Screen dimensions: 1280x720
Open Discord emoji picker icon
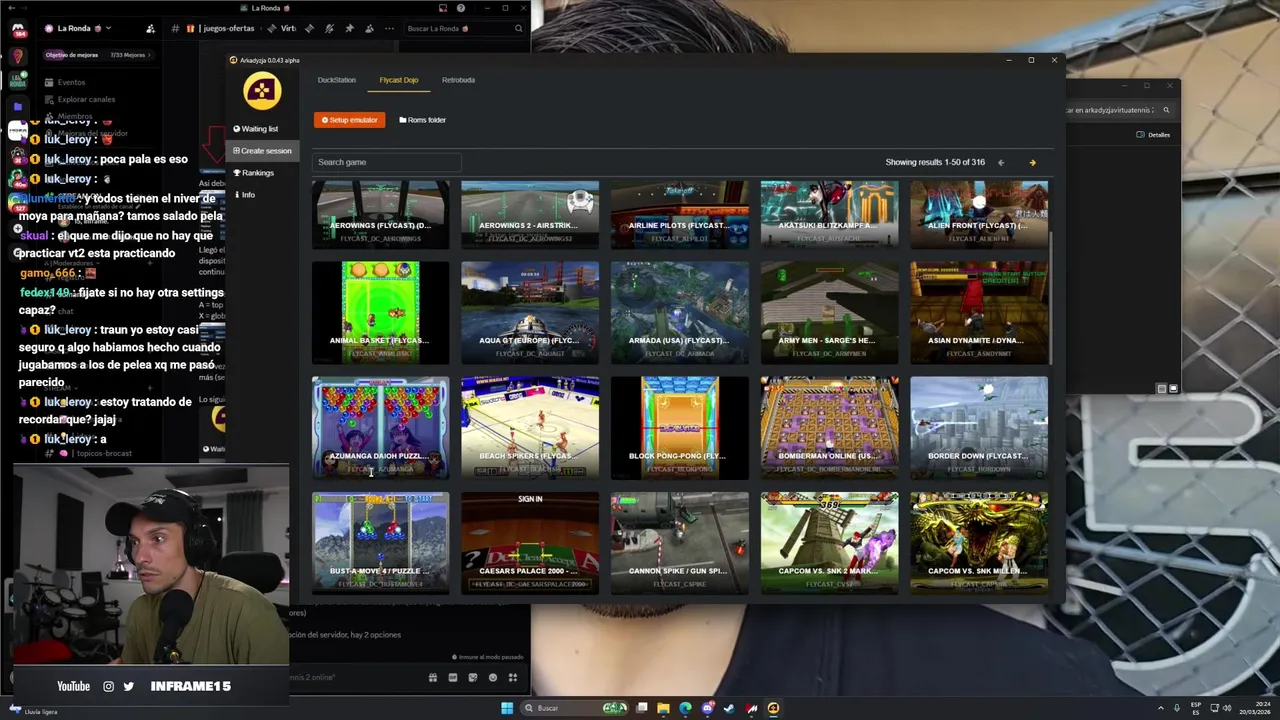(492, 677)
